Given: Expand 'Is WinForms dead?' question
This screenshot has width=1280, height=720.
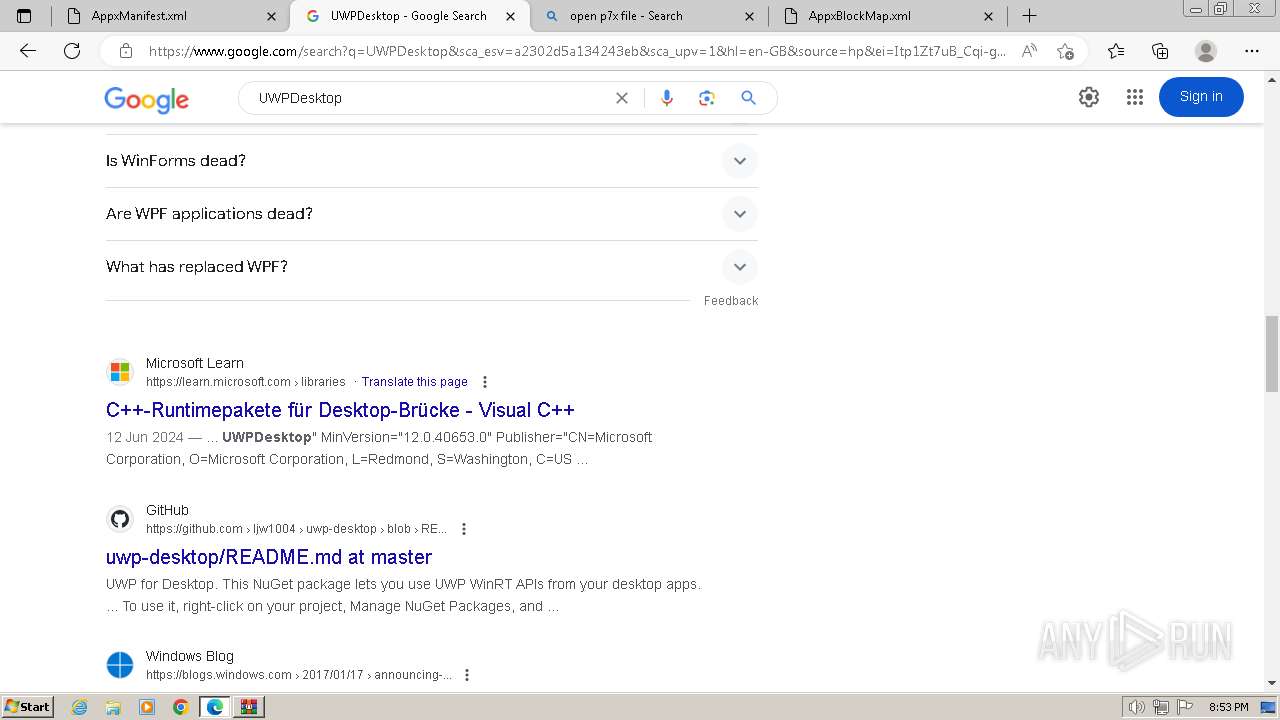Looking at the screenshot, I should coord(432,161).
